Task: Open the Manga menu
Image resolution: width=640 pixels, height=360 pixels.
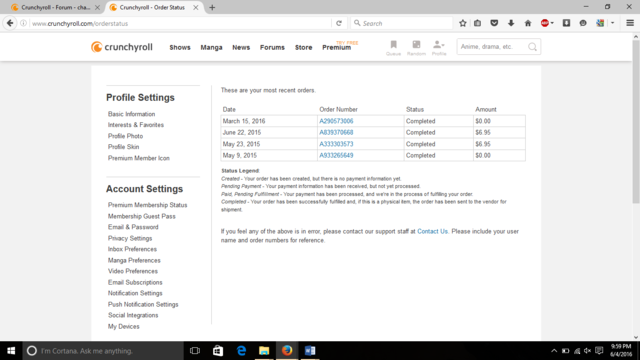Action: pos(211,47)
